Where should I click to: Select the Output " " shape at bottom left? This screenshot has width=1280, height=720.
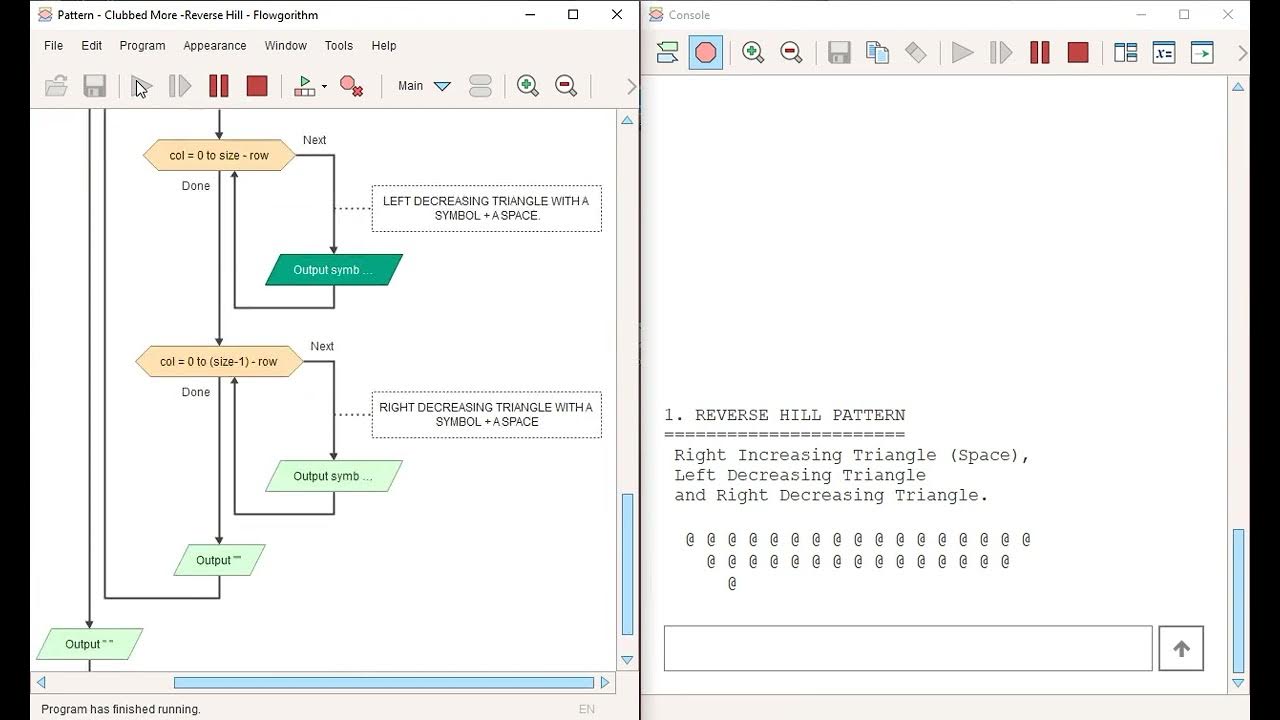[89, 644]
